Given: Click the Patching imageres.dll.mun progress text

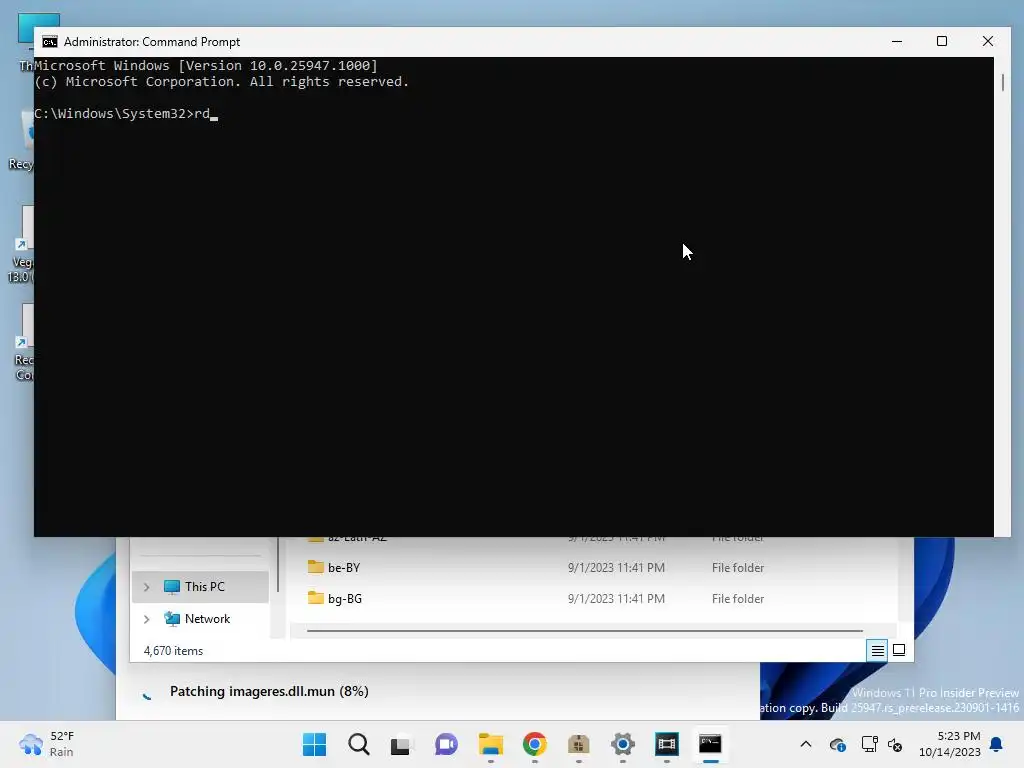Looking at the screenshot, I should coord(269,691).
